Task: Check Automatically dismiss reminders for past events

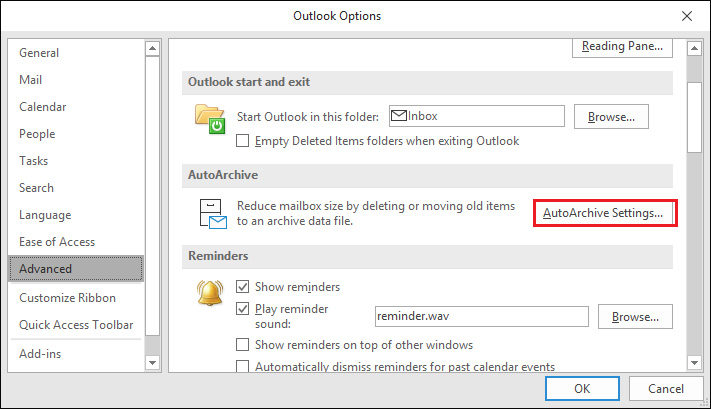Action: [x=242, y=367]
